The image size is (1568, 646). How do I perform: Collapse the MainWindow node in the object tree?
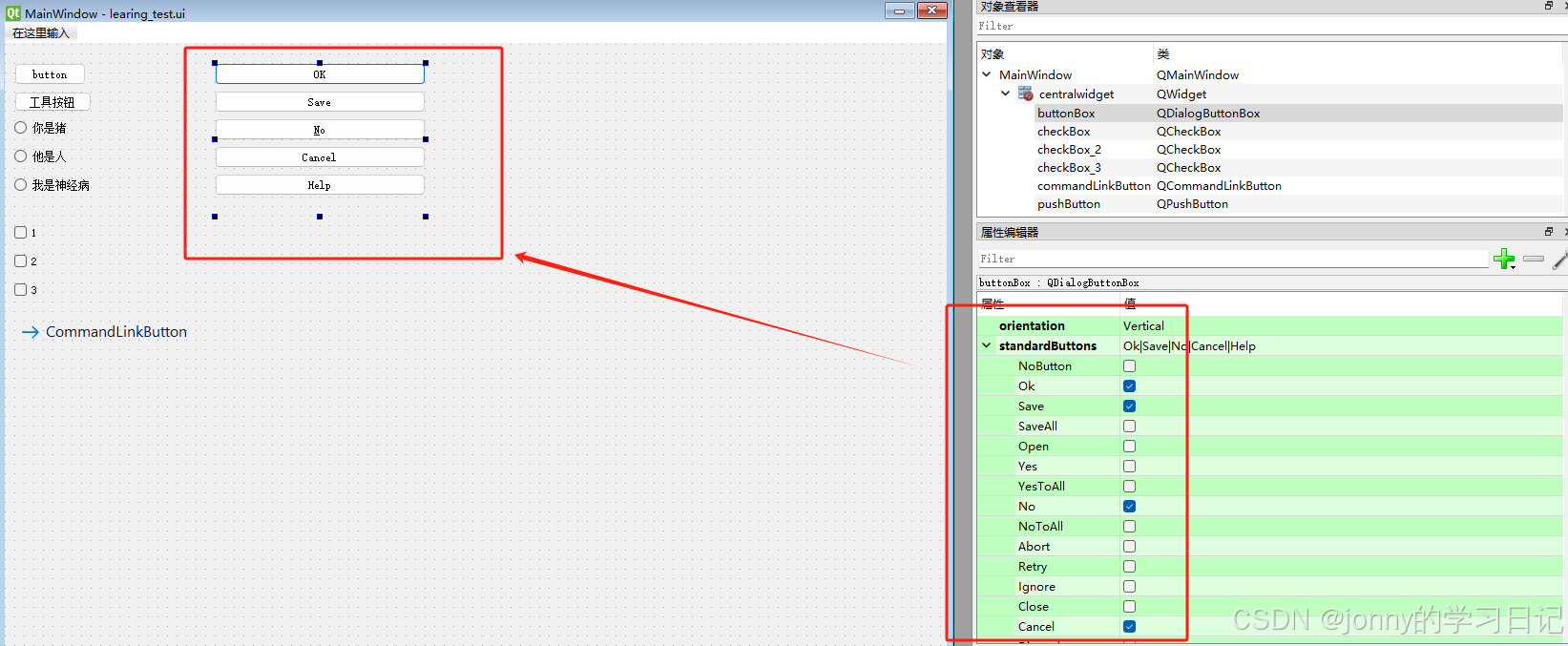[987, 73]
